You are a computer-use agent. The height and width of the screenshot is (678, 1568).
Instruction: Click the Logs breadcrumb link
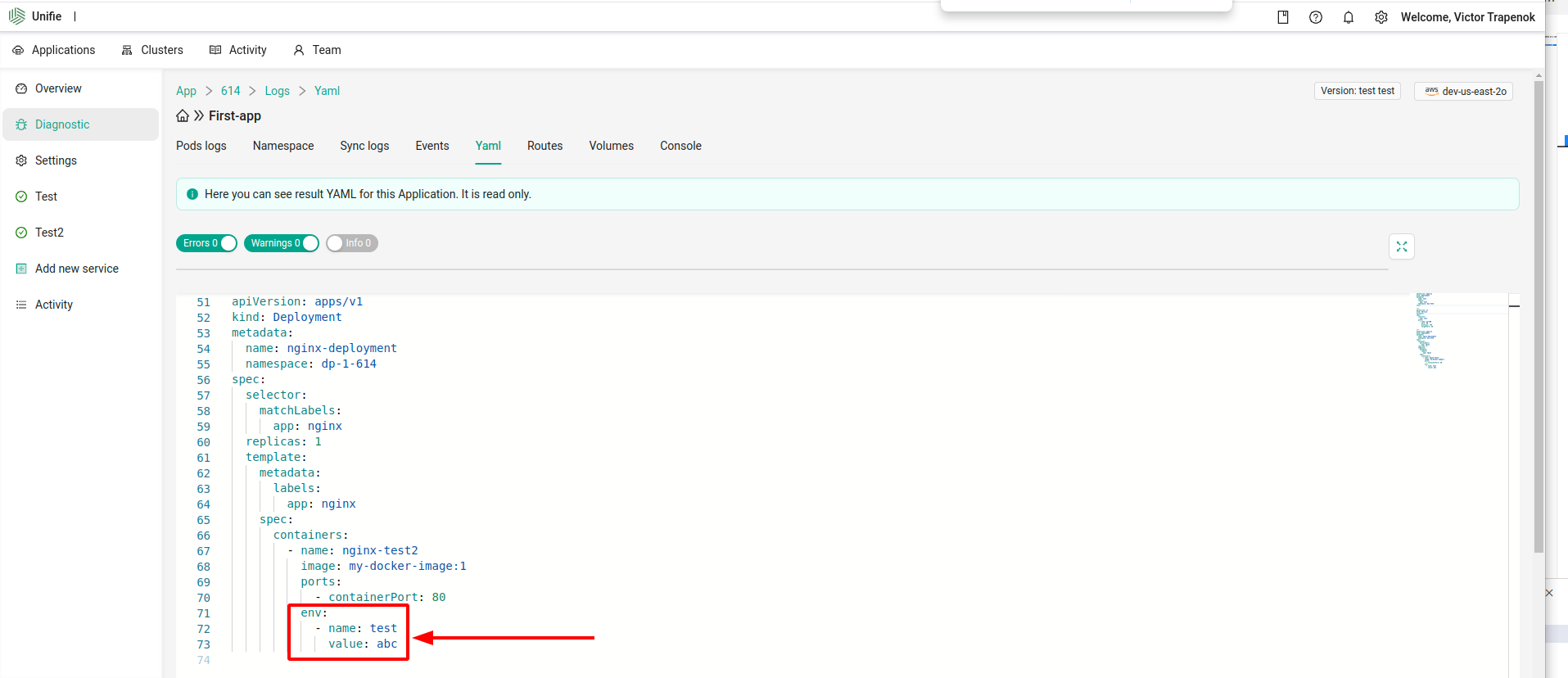(277, 91)
